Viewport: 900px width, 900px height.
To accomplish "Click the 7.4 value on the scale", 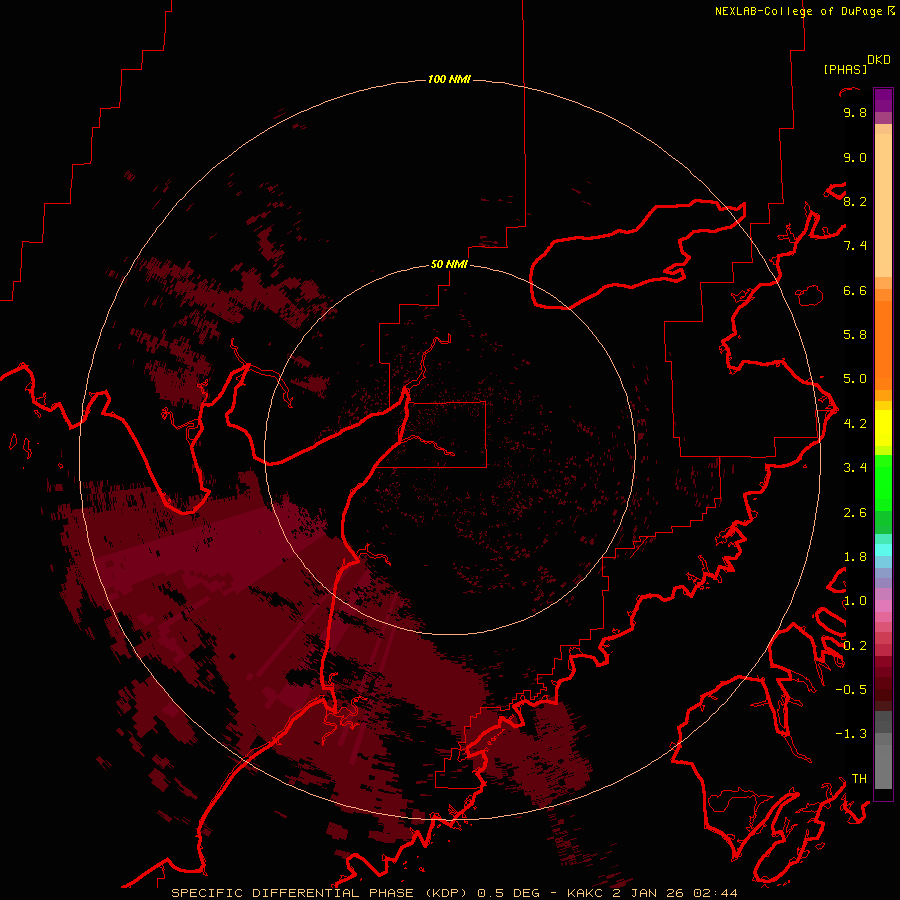I will pos(855,246).
